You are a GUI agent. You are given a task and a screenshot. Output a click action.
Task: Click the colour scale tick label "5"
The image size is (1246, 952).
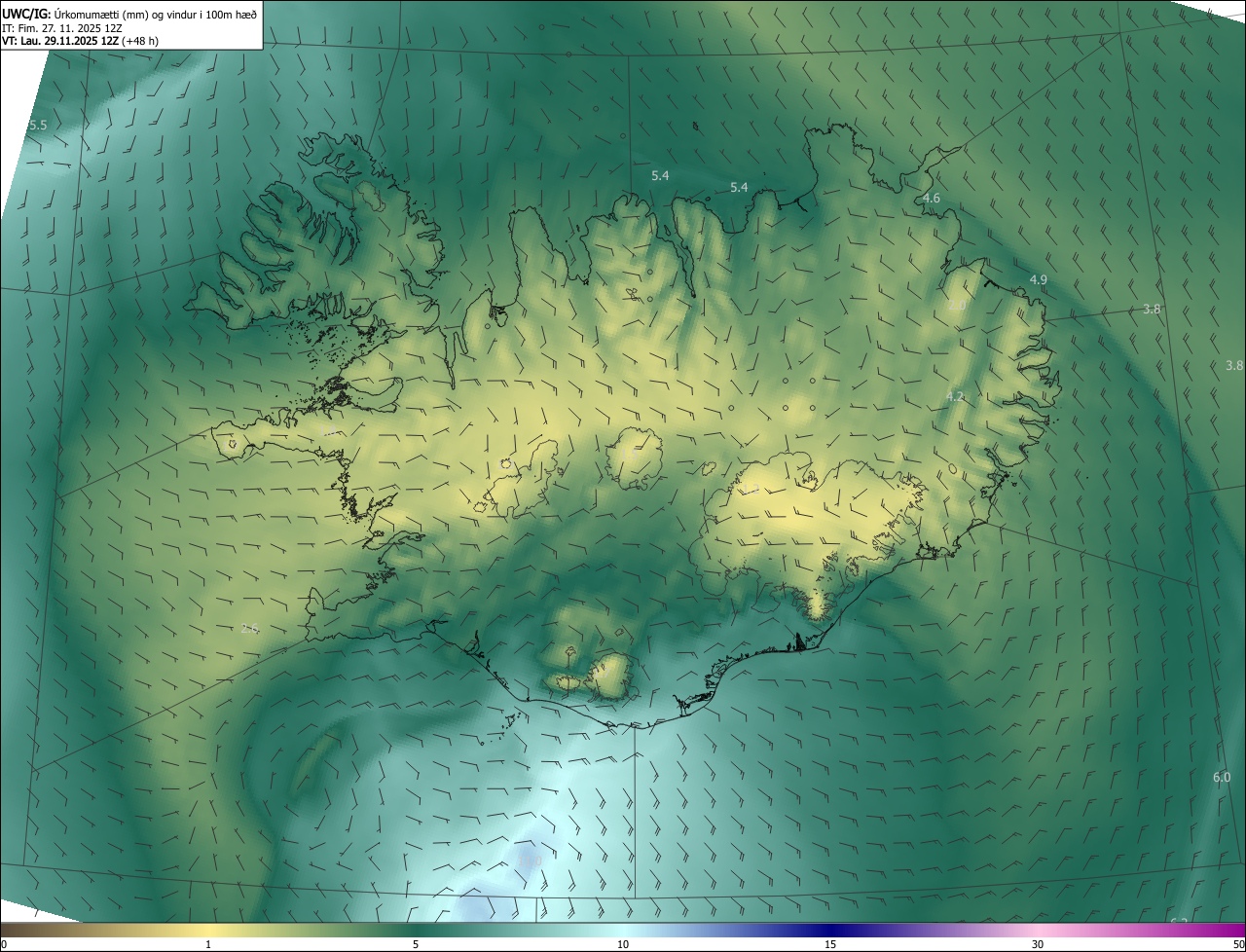pyautogui.click(x=416, y=944)
